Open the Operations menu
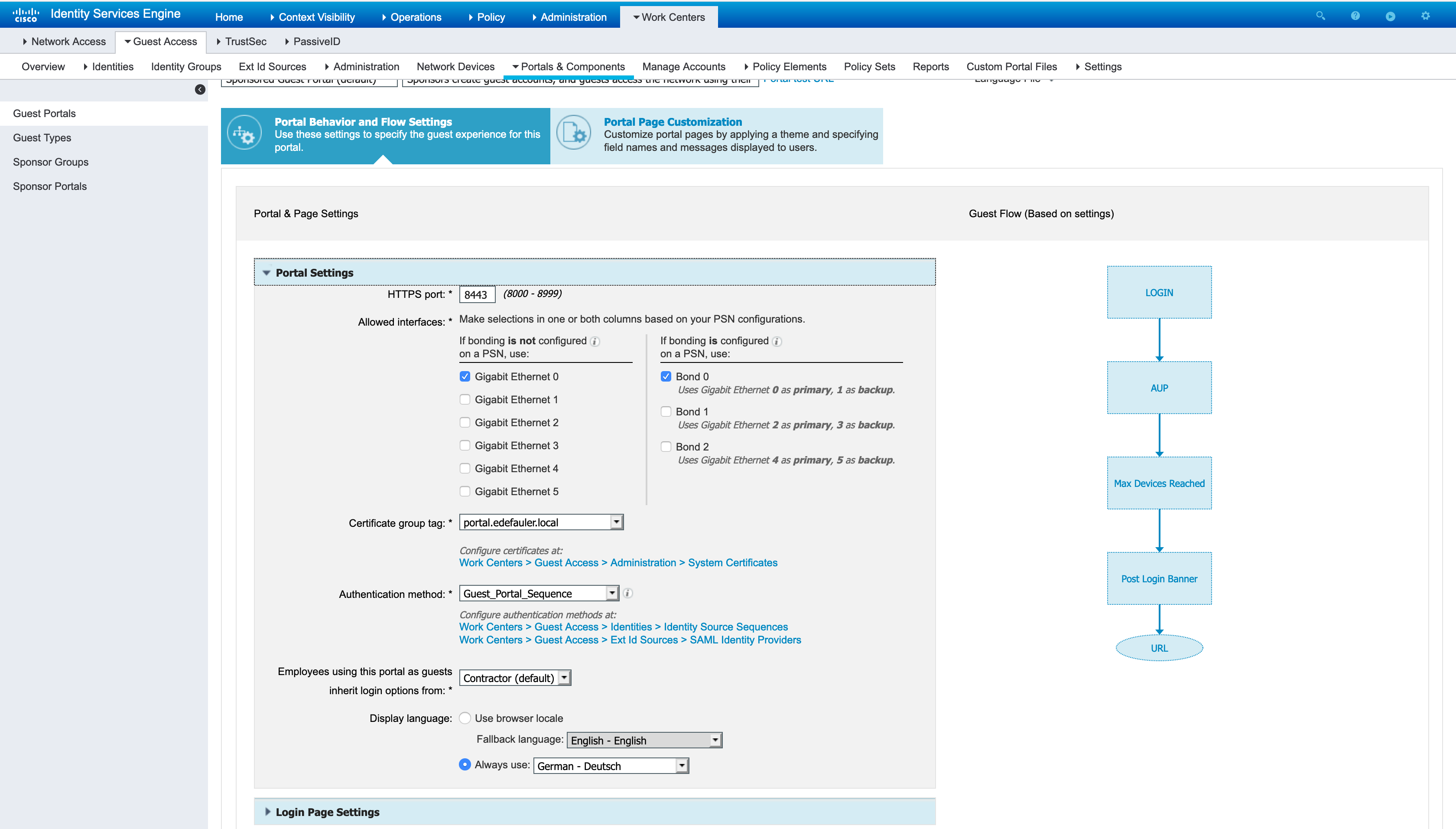This screenshot has height=829, width=1456. 411,17
